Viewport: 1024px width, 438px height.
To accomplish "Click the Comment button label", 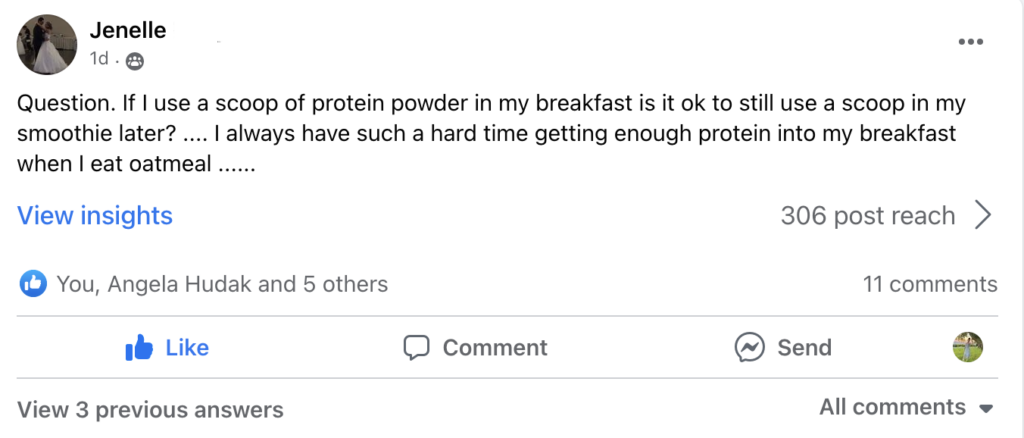I will pos(495,348).
